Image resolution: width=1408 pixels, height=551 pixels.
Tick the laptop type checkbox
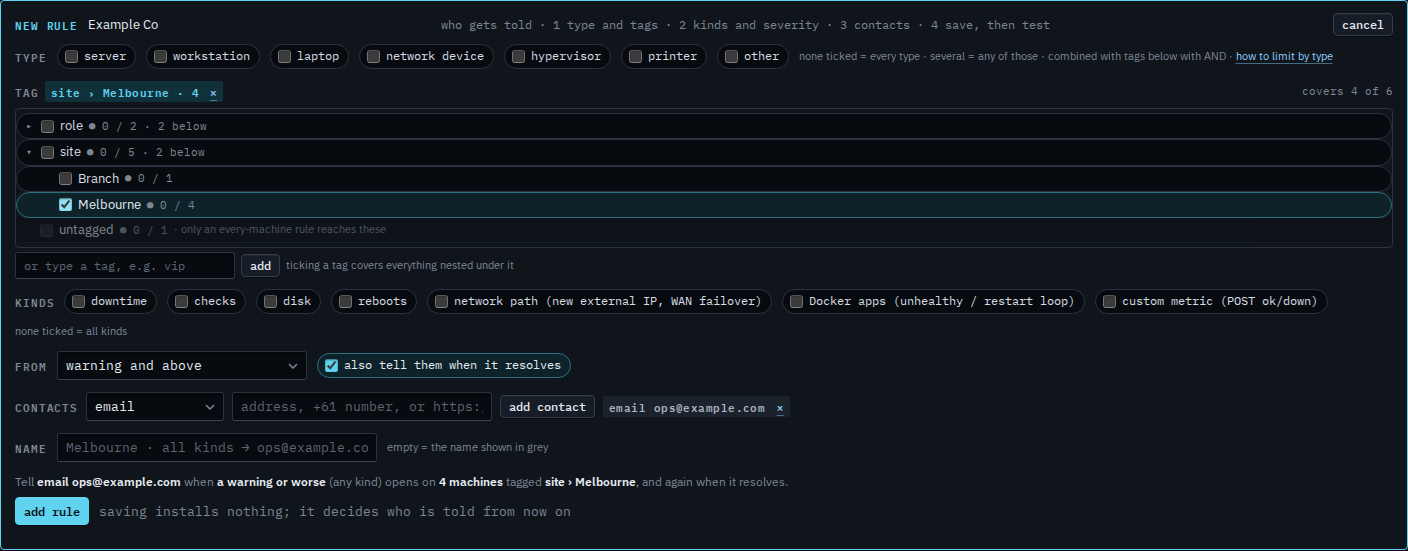pos(284,56)
